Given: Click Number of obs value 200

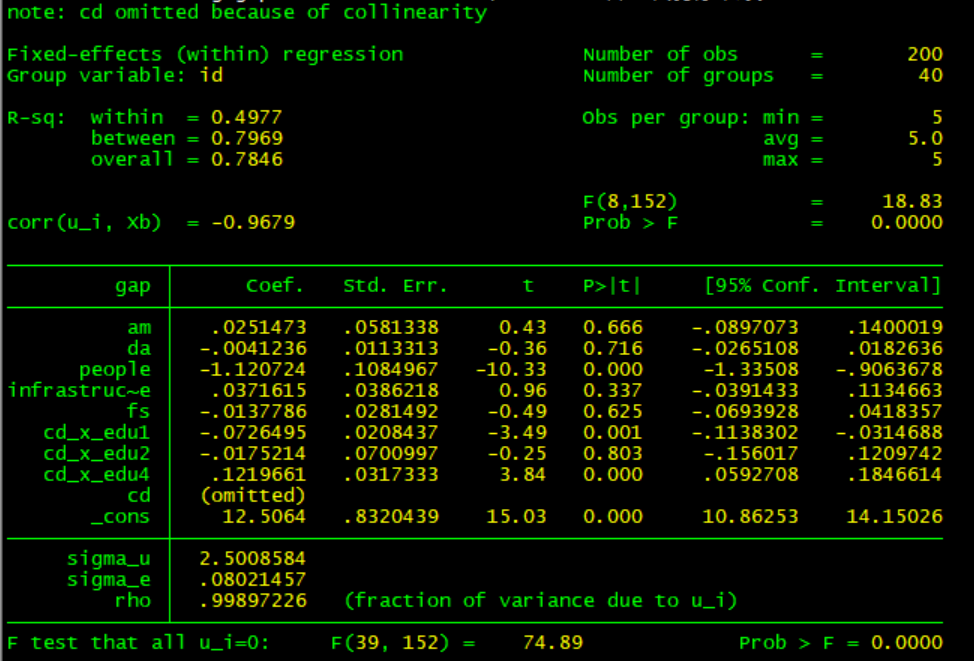Looking at the screenshot, I should point(925,55).
